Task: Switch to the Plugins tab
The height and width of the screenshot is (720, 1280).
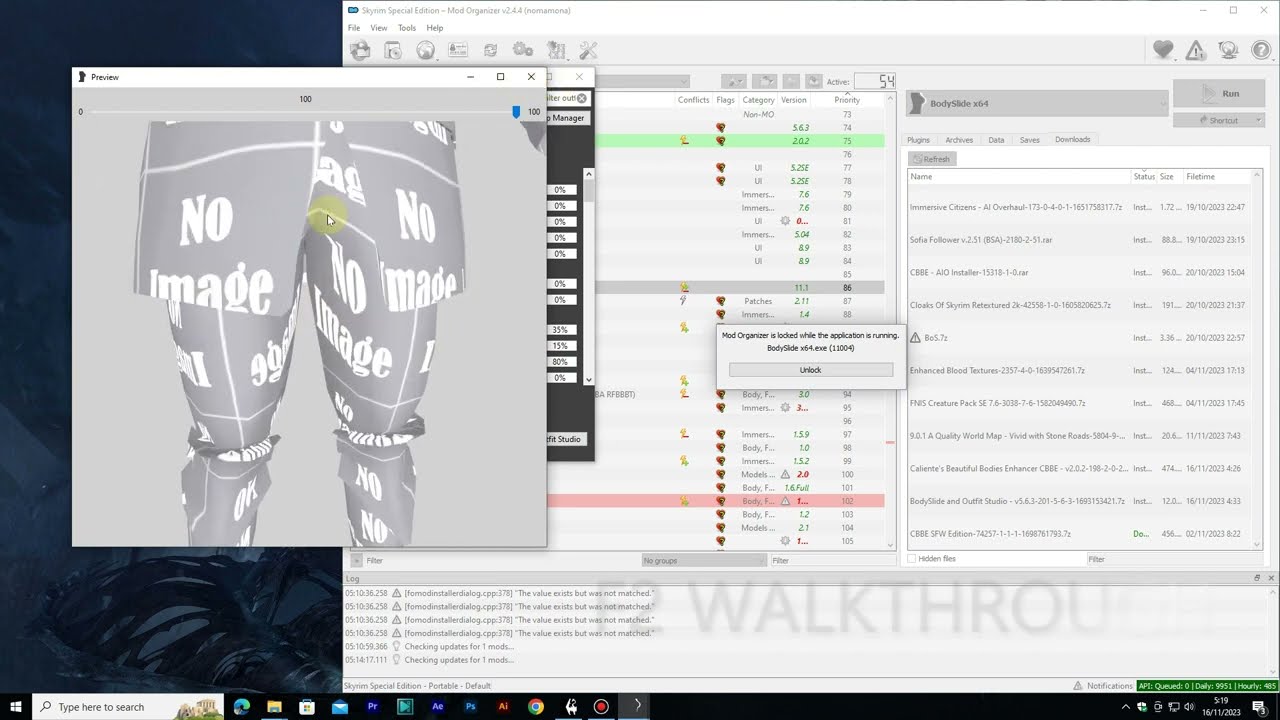Action: click(918, 140)
